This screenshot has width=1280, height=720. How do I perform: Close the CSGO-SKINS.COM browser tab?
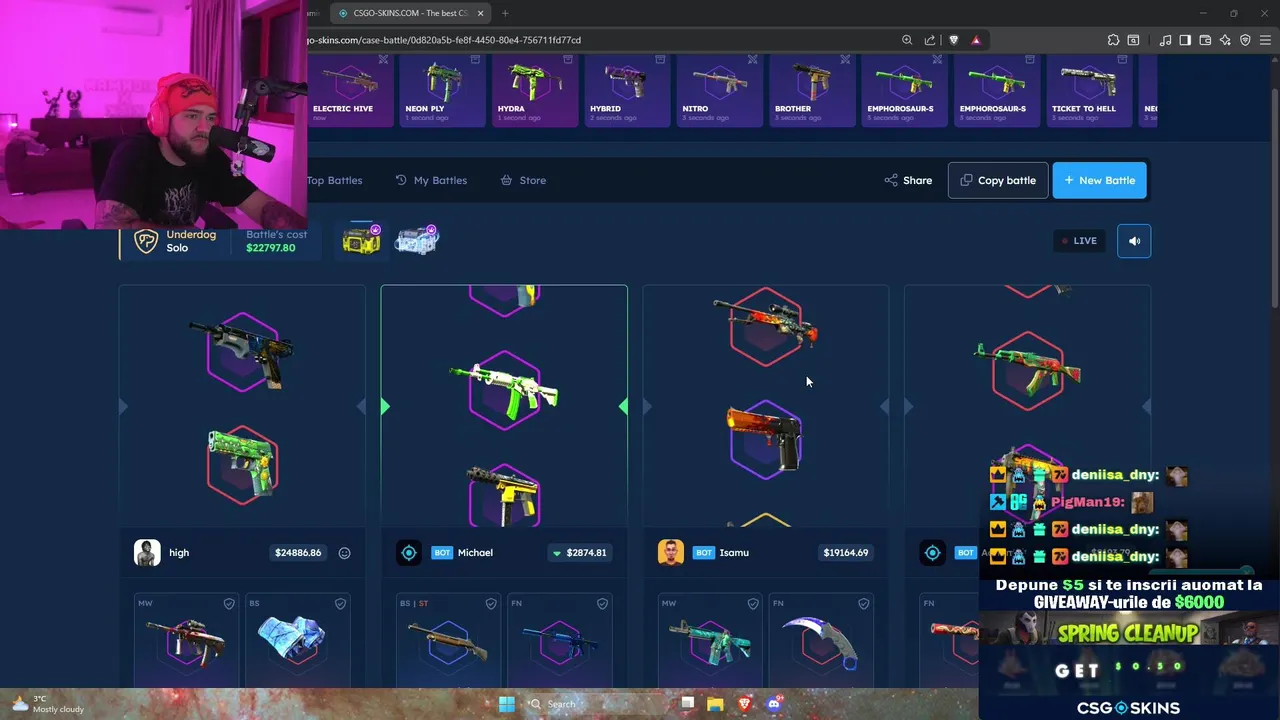(480, 13)
